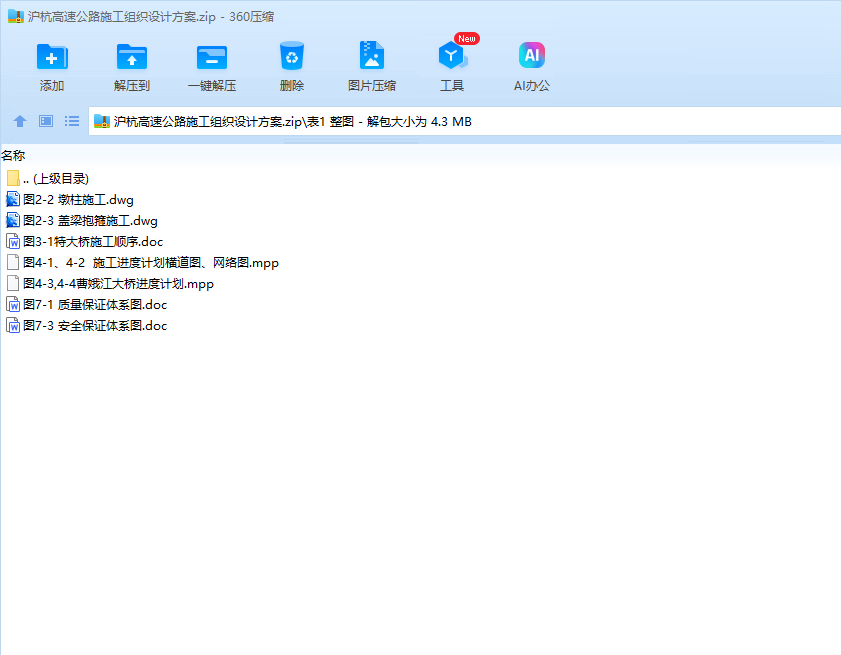Viewport: 841px width, 655px height.
Task: Select file 图3-1特大桥施工顺序.doc
Action: click(x=84, y=241)
